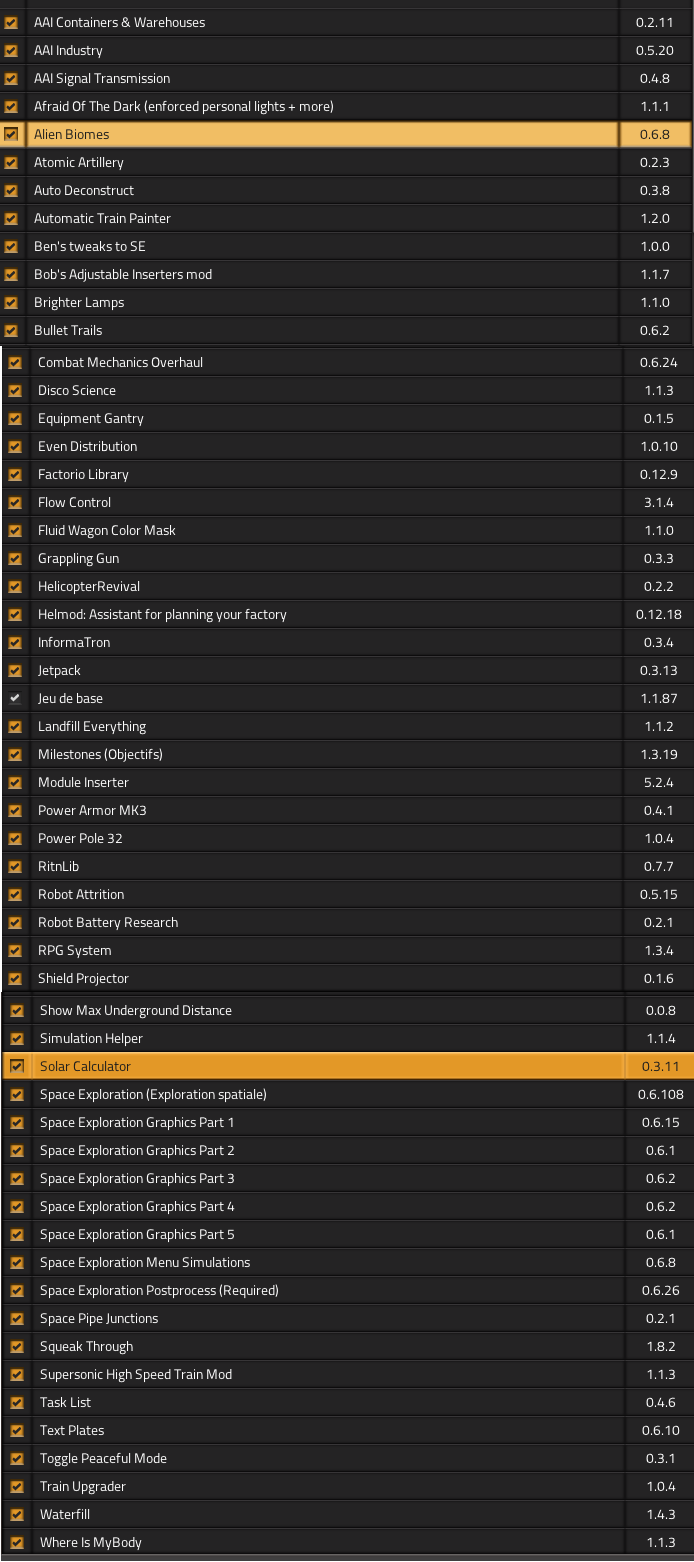
Task: Select the Landfill Everything mod
Action: tap(325, 726)
